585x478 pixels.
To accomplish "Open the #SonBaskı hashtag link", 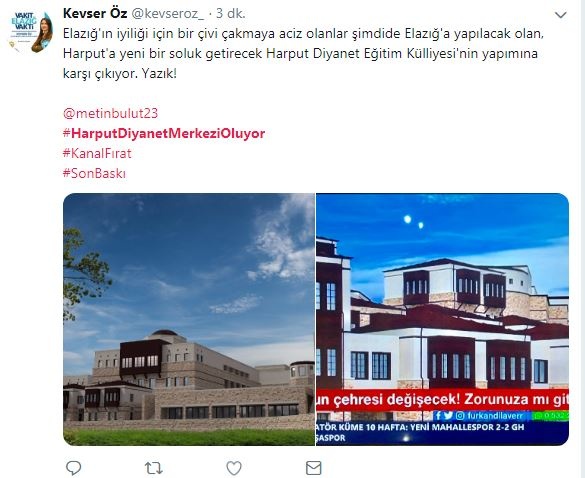I will click(x=94, y=174).
